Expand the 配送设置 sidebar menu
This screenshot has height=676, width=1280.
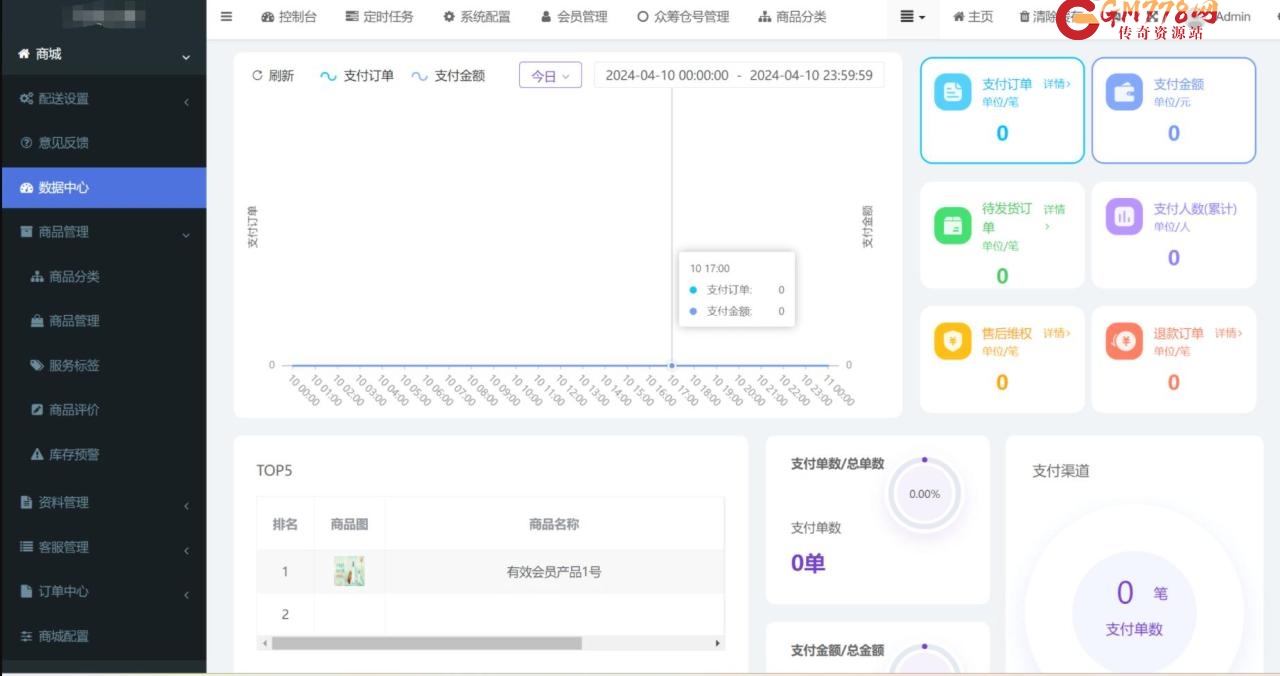click(103, 99)
